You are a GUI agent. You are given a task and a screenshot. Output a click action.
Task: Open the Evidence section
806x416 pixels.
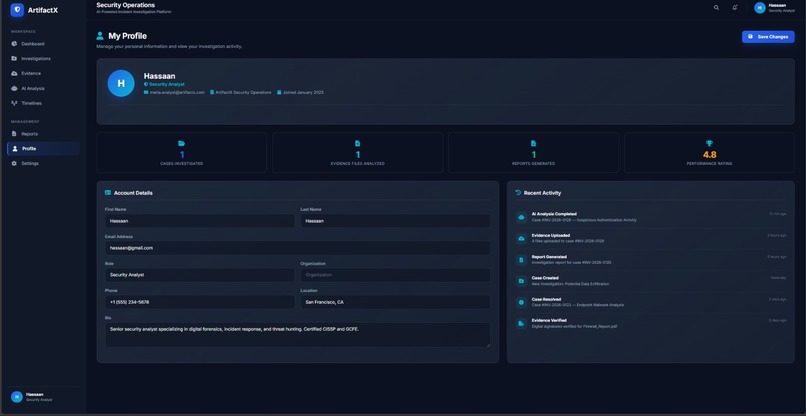[43, 74]
